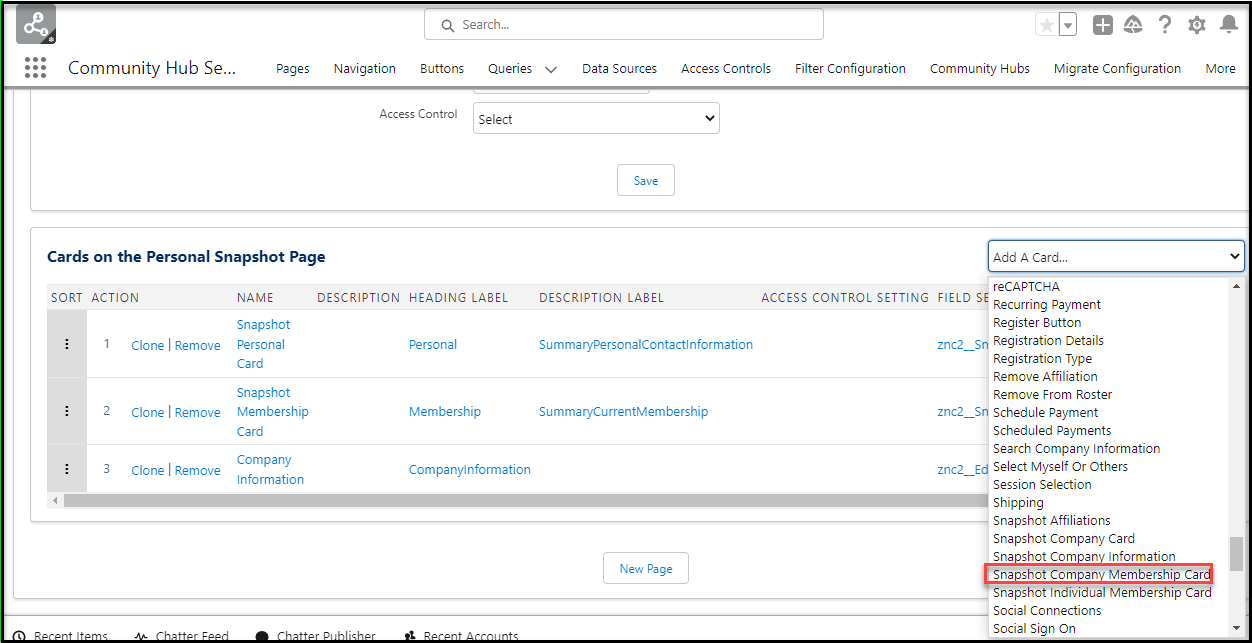Open the Setup gear icon
This screenshot has width=1252, height=643.
pyautogui.click(x=1196, y=26)
